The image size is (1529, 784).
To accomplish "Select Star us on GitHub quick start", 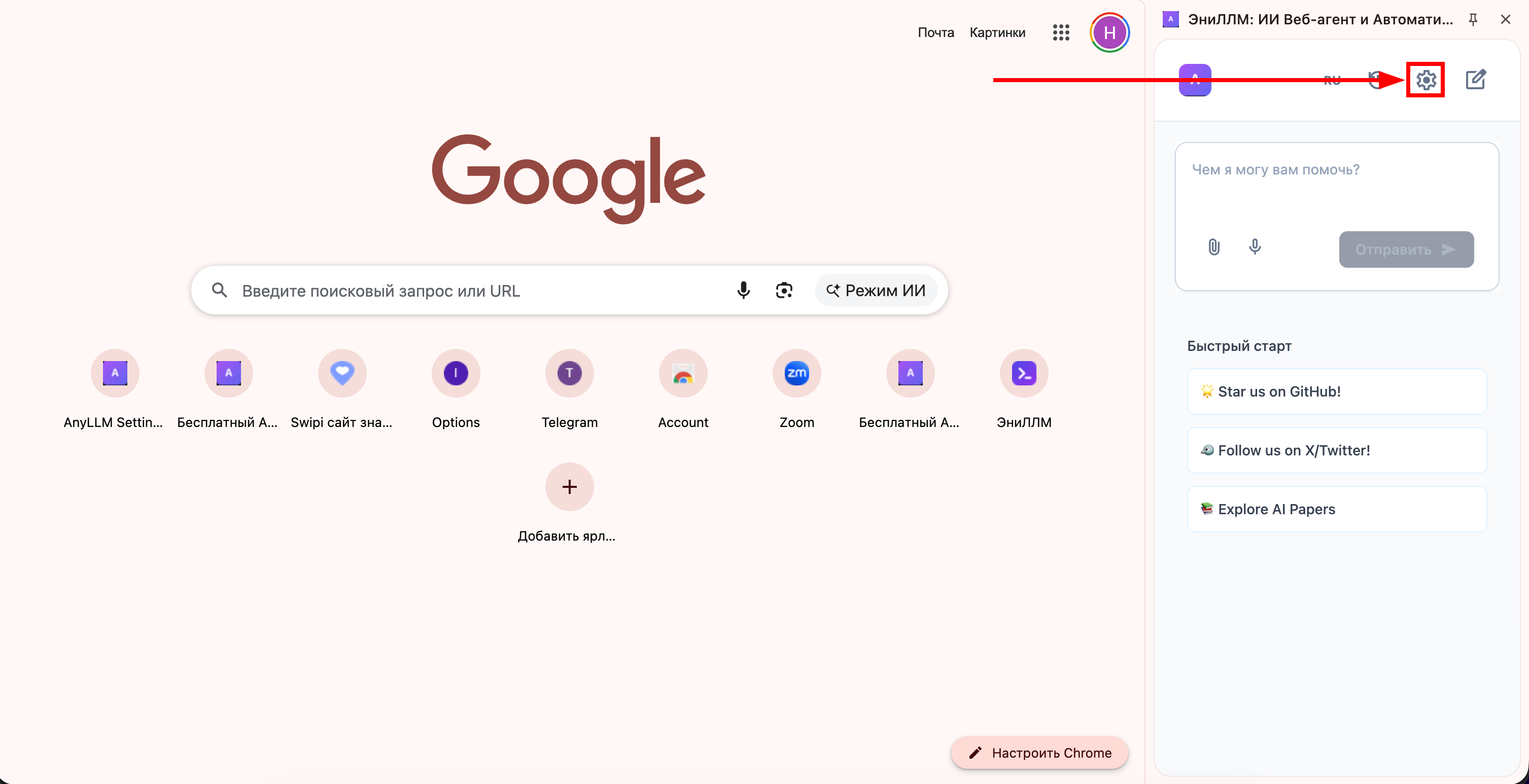I will click(1336, 391).
